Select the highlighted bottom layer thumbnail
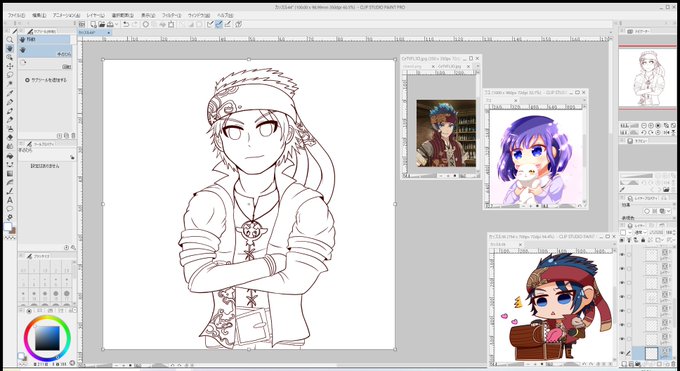 651,353
